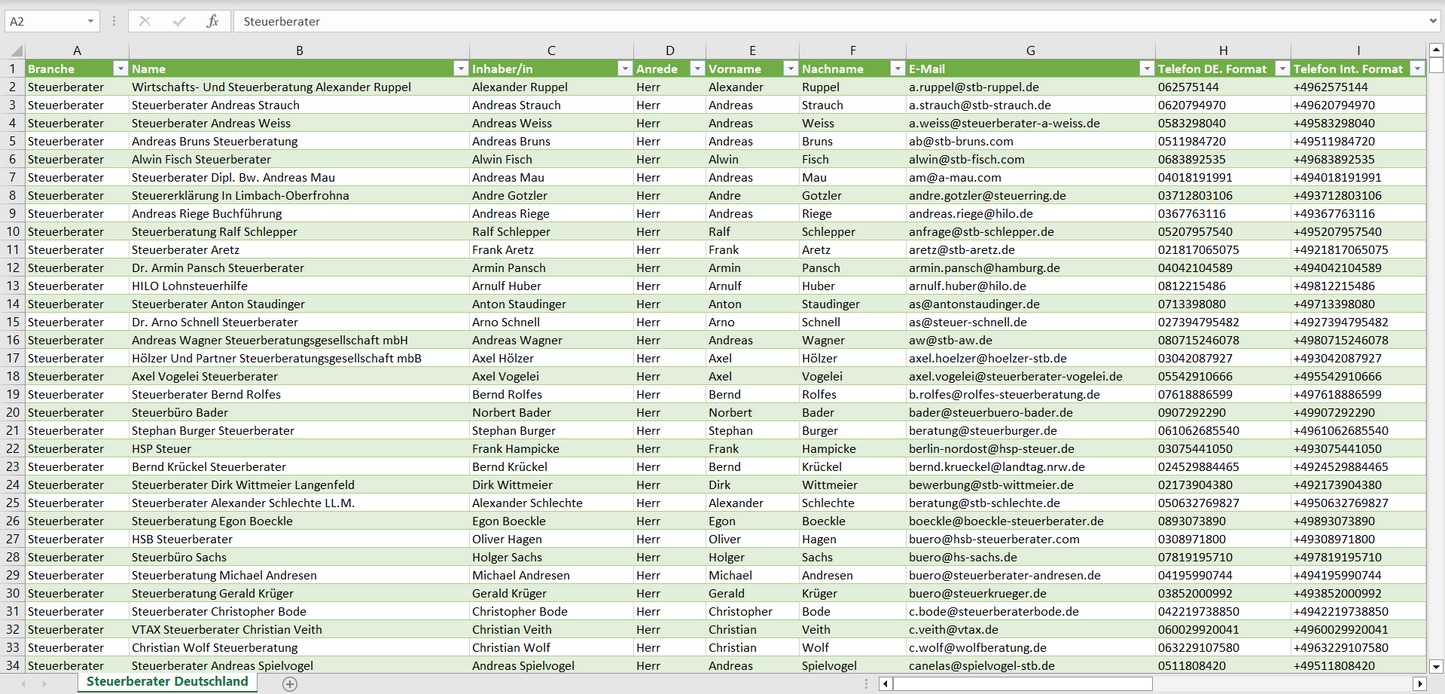Click the Enter checkmark formula bar icon

coord(179,21)
